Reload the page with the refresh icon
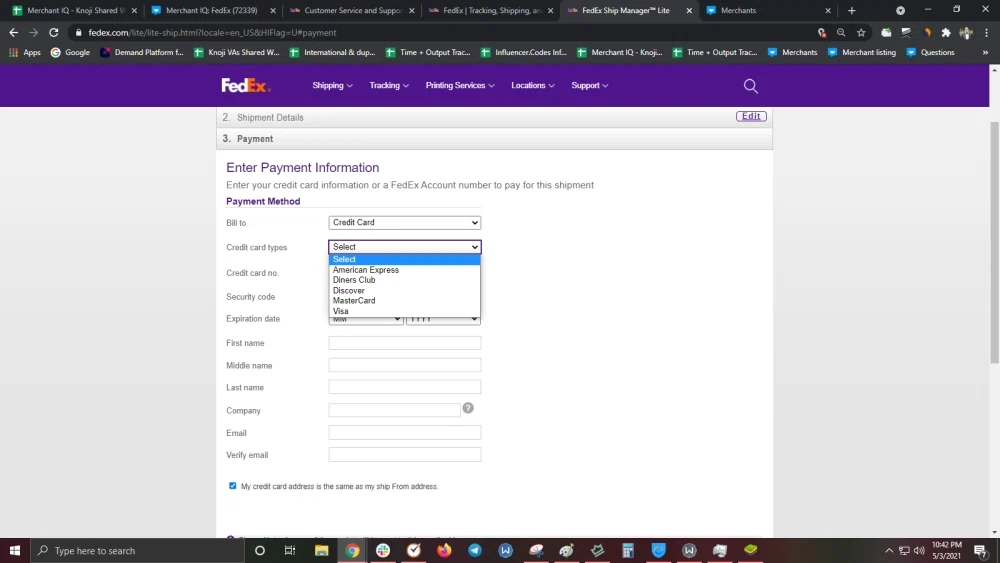1000x563 pixels. [x=54, y=33]
